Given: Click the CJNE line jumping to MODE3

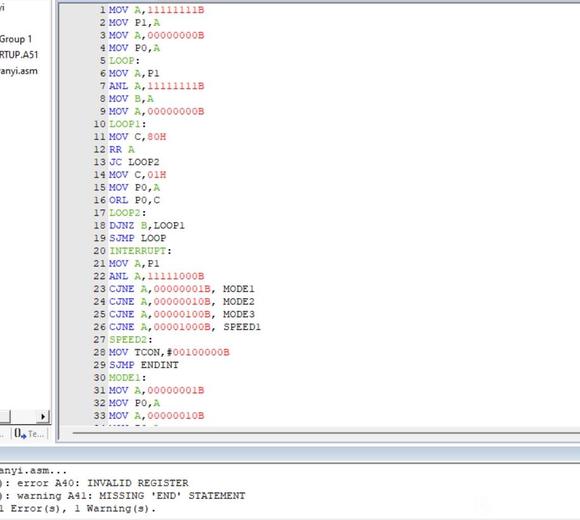Looking at the screenshot, I should click(x=182, y=314).
